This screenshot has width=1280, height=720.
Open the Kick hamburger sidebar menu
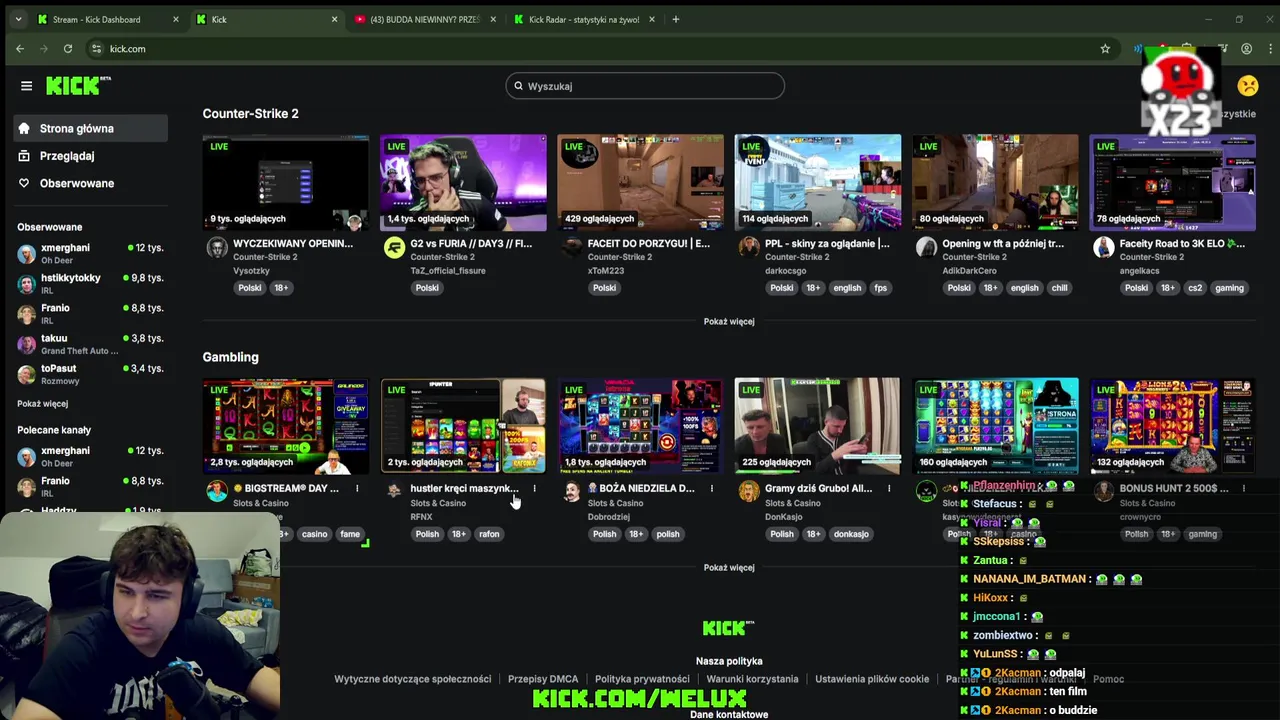click(26, 86)
